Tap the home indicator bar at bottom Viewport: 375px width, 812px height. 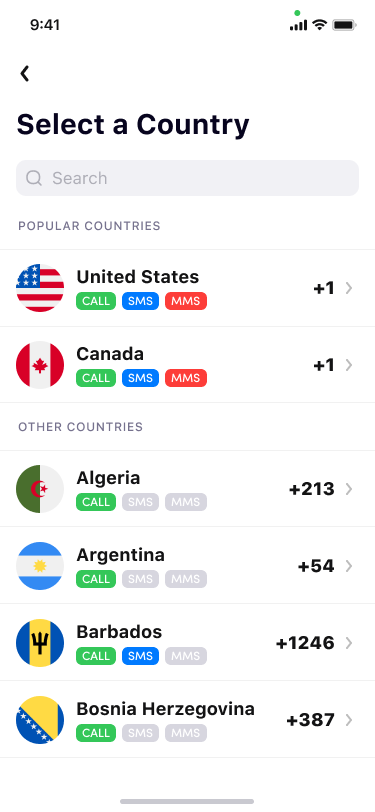coord(187,801)
